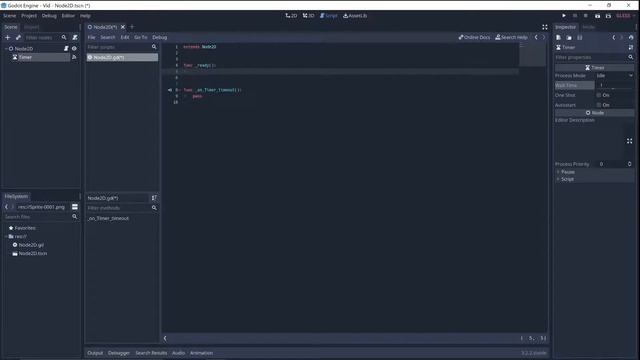Play the current scene
Screen dimensions: 640x360
(597, 16)
